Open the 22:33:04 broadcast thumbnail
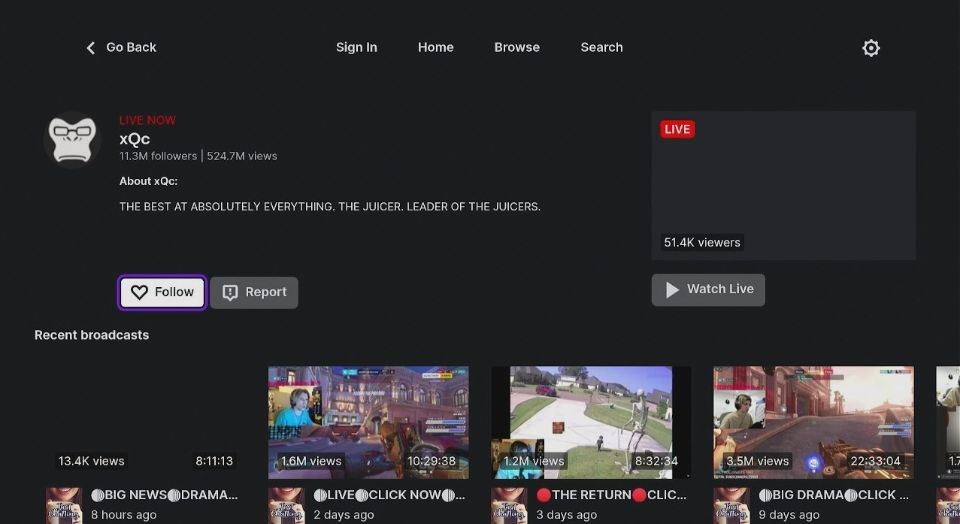 [814, 422]
